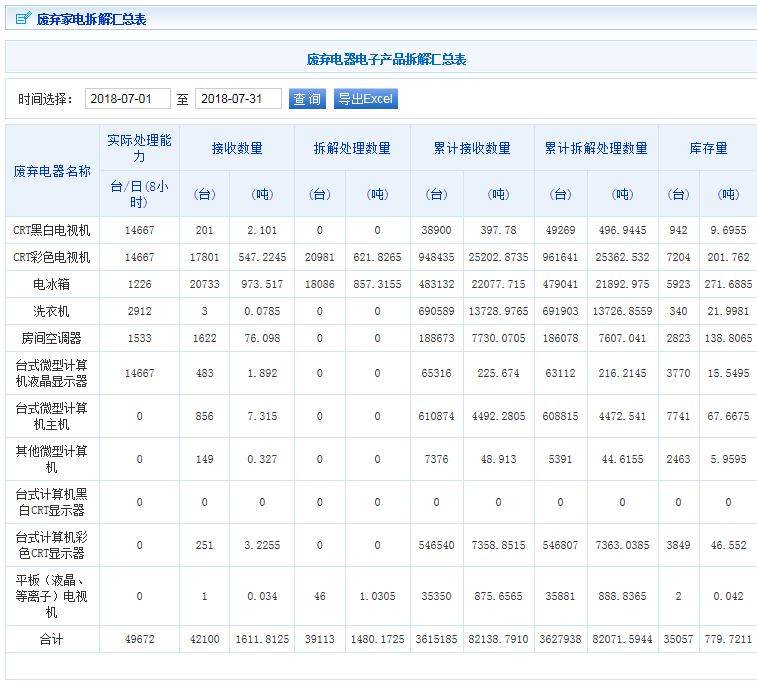Click the start date field 2018-07-01
The height and width of the screenshot is (683, 757).
pyautogui.click(x=127, y=99)
